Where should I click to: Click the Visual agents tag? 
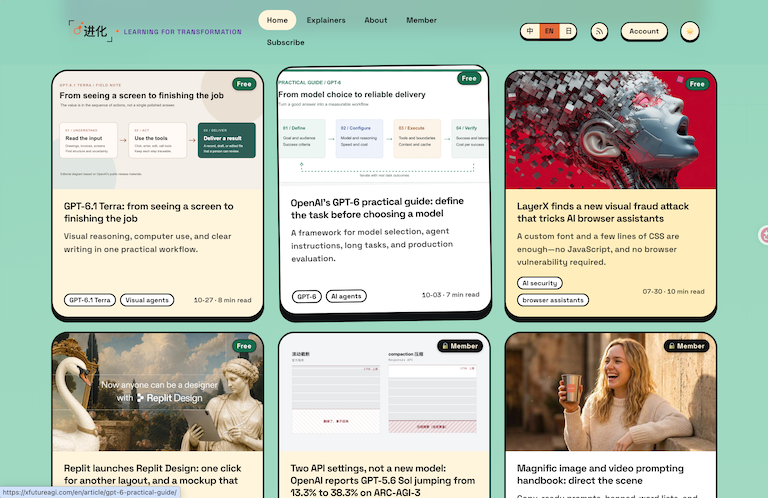coord(147,300)
